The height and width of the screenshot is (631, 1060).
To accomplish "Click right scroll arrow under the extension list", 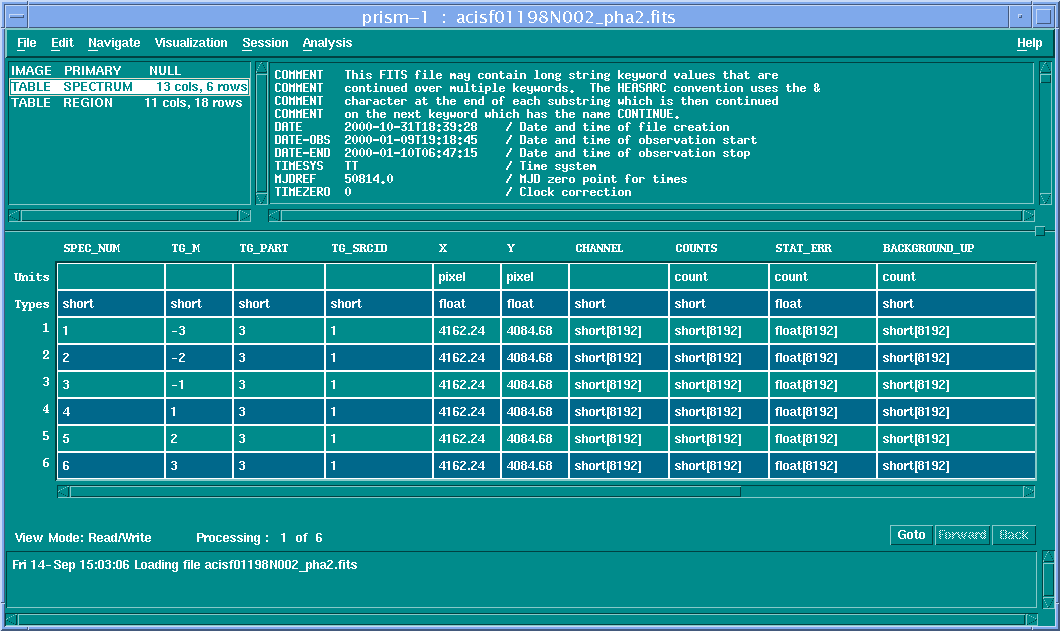I will click(x=245, y=215).
